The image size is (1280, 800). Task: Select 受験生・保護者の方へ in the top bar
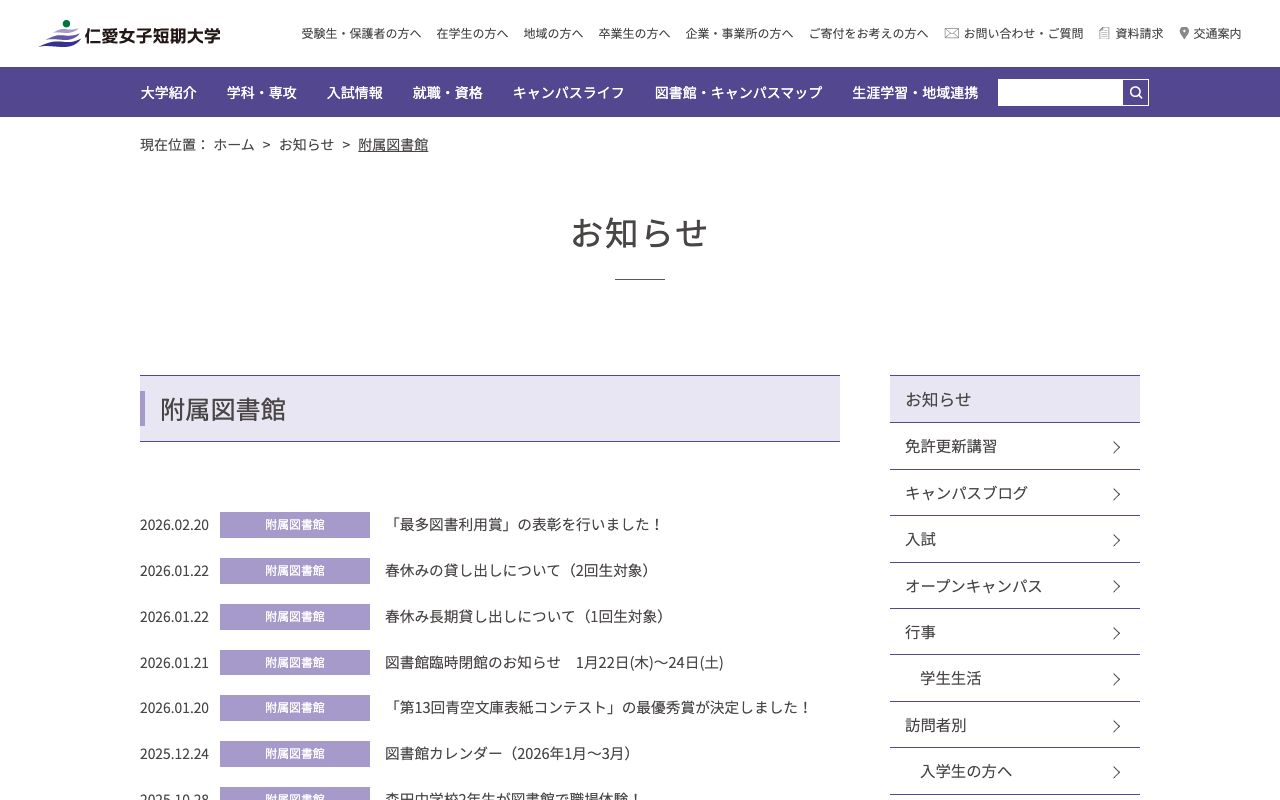(362, 33)
